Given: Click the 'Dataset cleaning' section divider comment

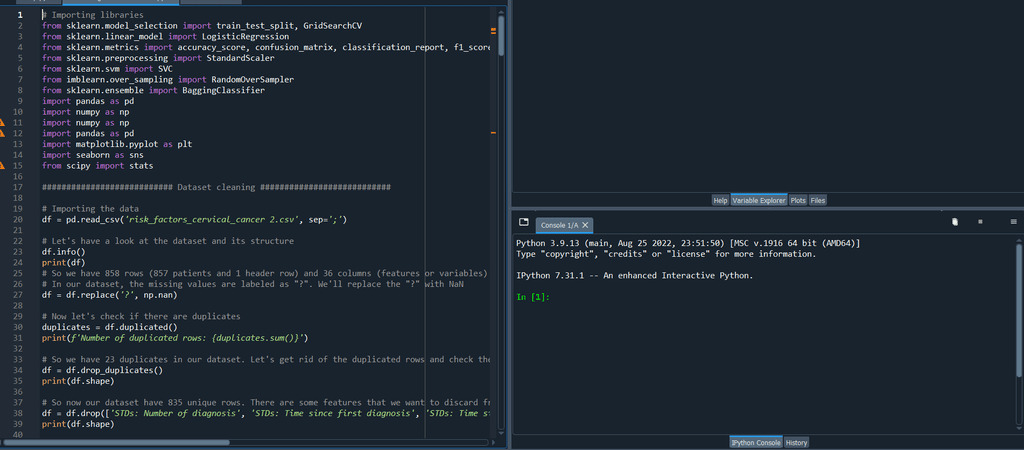Looking at the screenshot, I should point(216,187).
